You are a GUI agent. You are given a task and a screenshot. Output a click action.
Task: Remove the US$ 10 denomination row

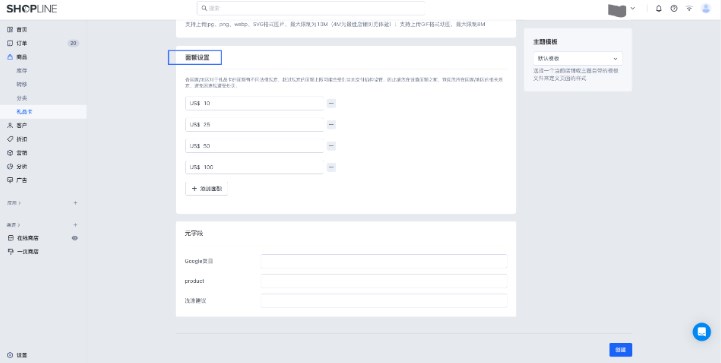point(331,104)
